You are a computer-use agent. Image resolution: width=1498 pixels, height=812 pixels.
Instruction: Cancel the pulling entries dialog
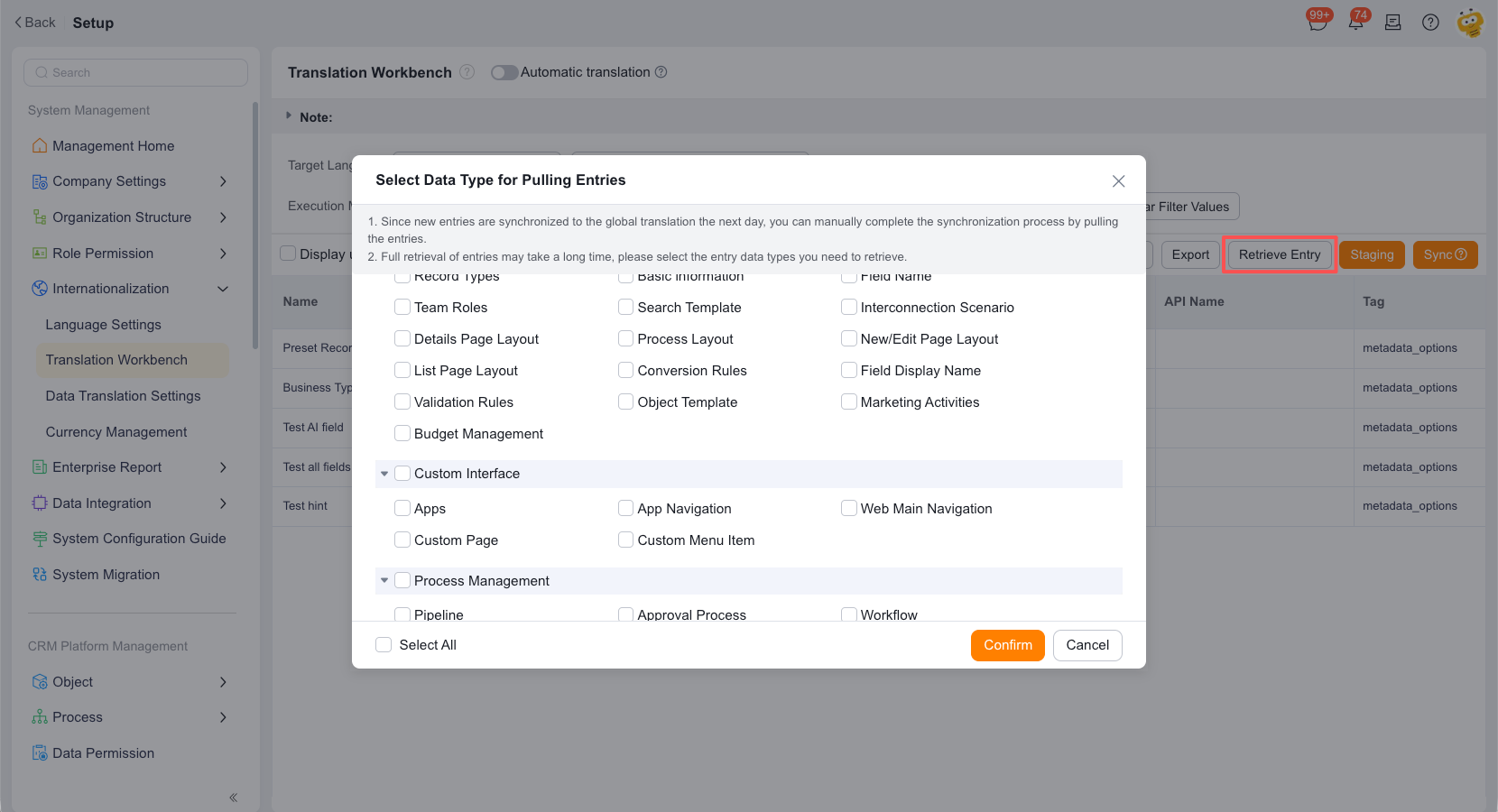tap(1087, 645)
